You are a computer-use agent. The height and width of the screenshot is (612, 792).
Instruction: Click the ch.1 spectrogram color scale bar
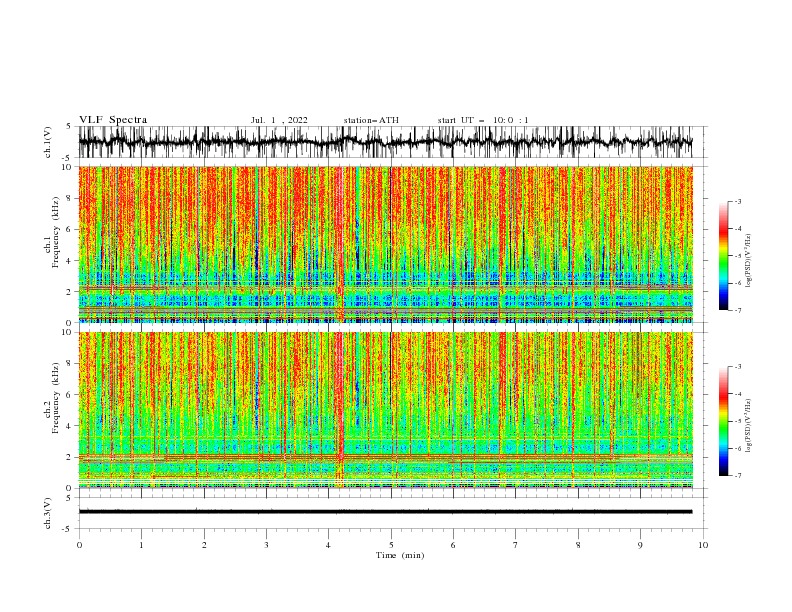click(723, 256)
